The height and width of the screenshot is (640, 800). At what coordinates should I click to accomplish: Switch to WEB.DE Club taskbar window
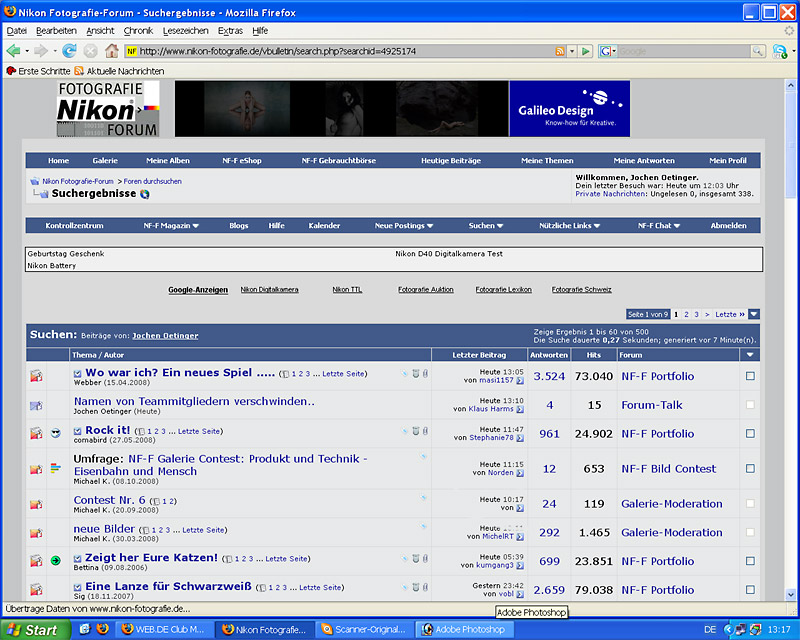163,630
